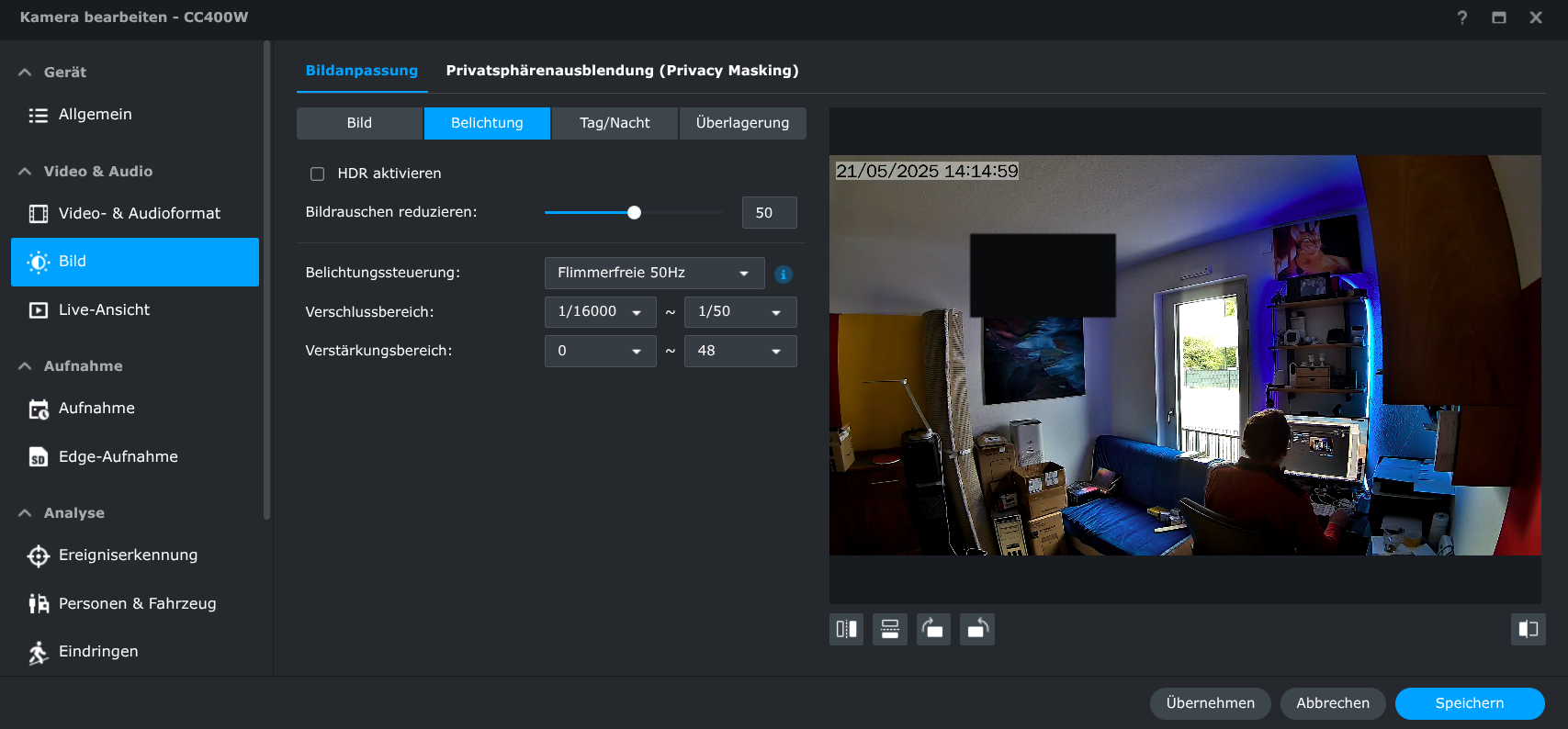Toggle the compare view icon below the preview
1568x729 pixels.
[x=1528, y=630]
